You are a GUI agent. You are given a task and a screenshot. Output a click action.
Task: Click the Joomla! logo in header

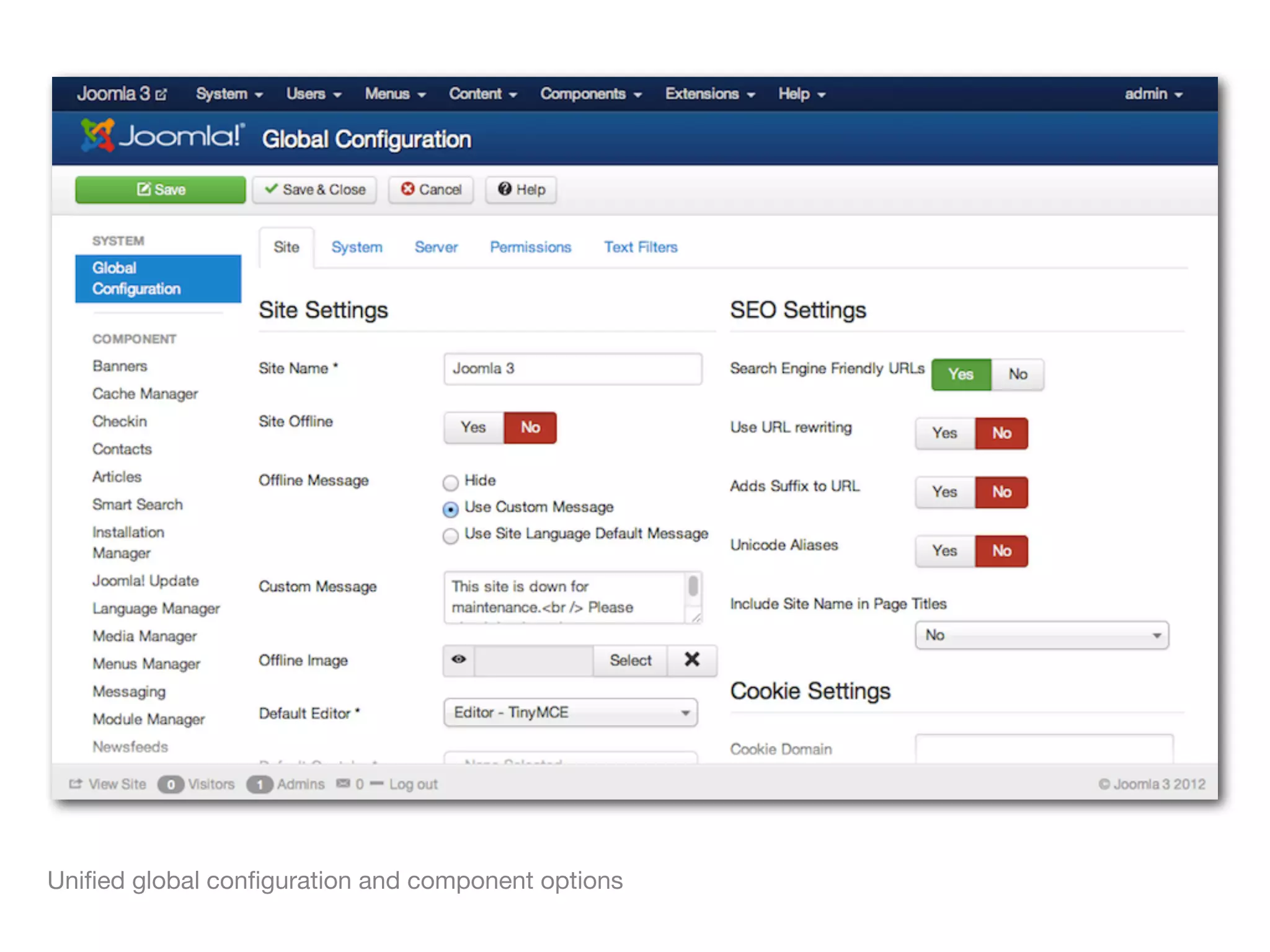(x=162, y=136)
